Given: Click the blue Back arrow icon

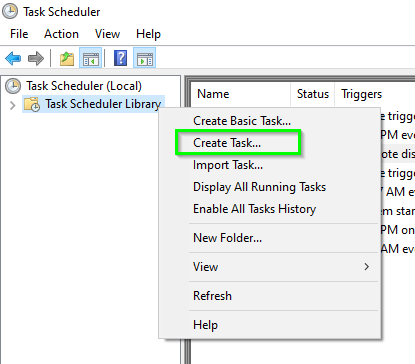Looking at the screenshot, I should [13, 58].
